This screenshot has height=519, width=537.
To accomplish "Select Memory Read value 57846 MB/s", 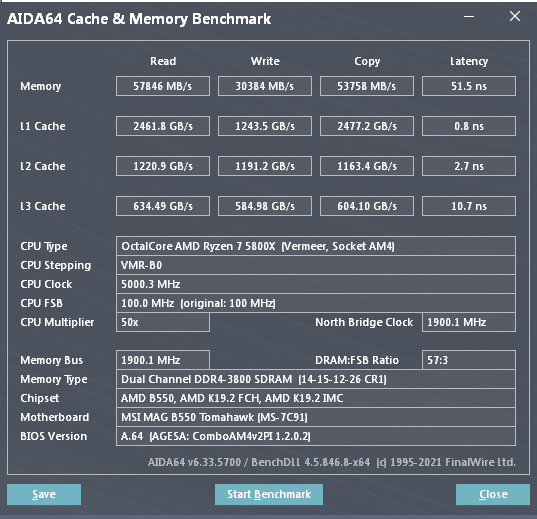I will (x=163, y=86).
